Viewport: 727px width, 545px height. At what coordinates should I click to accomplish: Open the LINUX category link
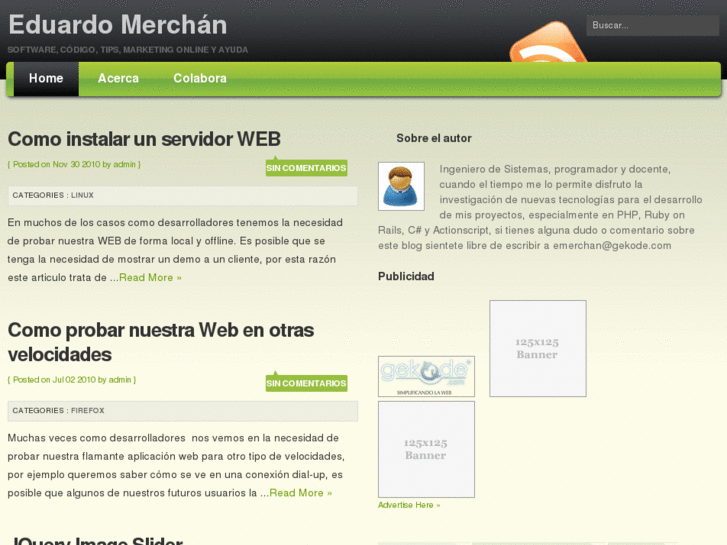click(82, 195)
